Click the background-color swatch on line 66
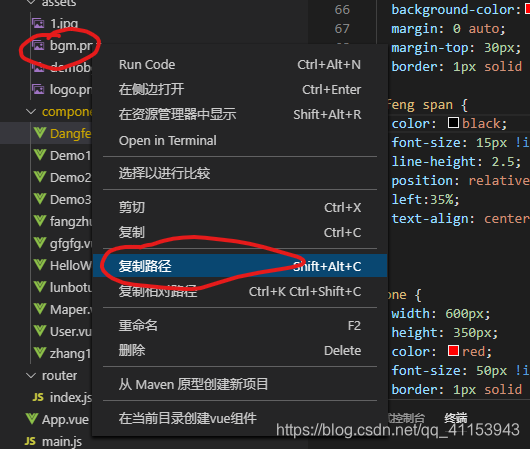Viewport: 530px width, 449px height. [x=527, y=9]
